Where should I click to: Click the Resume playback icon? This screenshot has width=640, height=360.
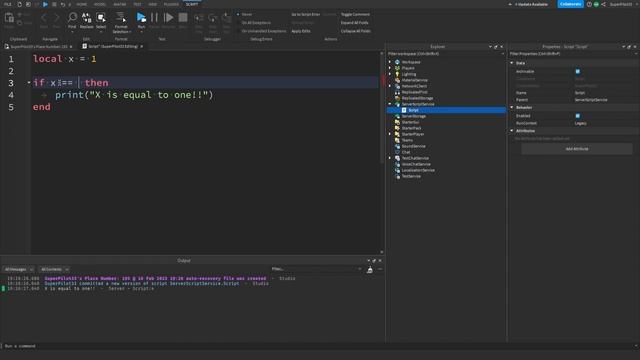pos(168,17)
